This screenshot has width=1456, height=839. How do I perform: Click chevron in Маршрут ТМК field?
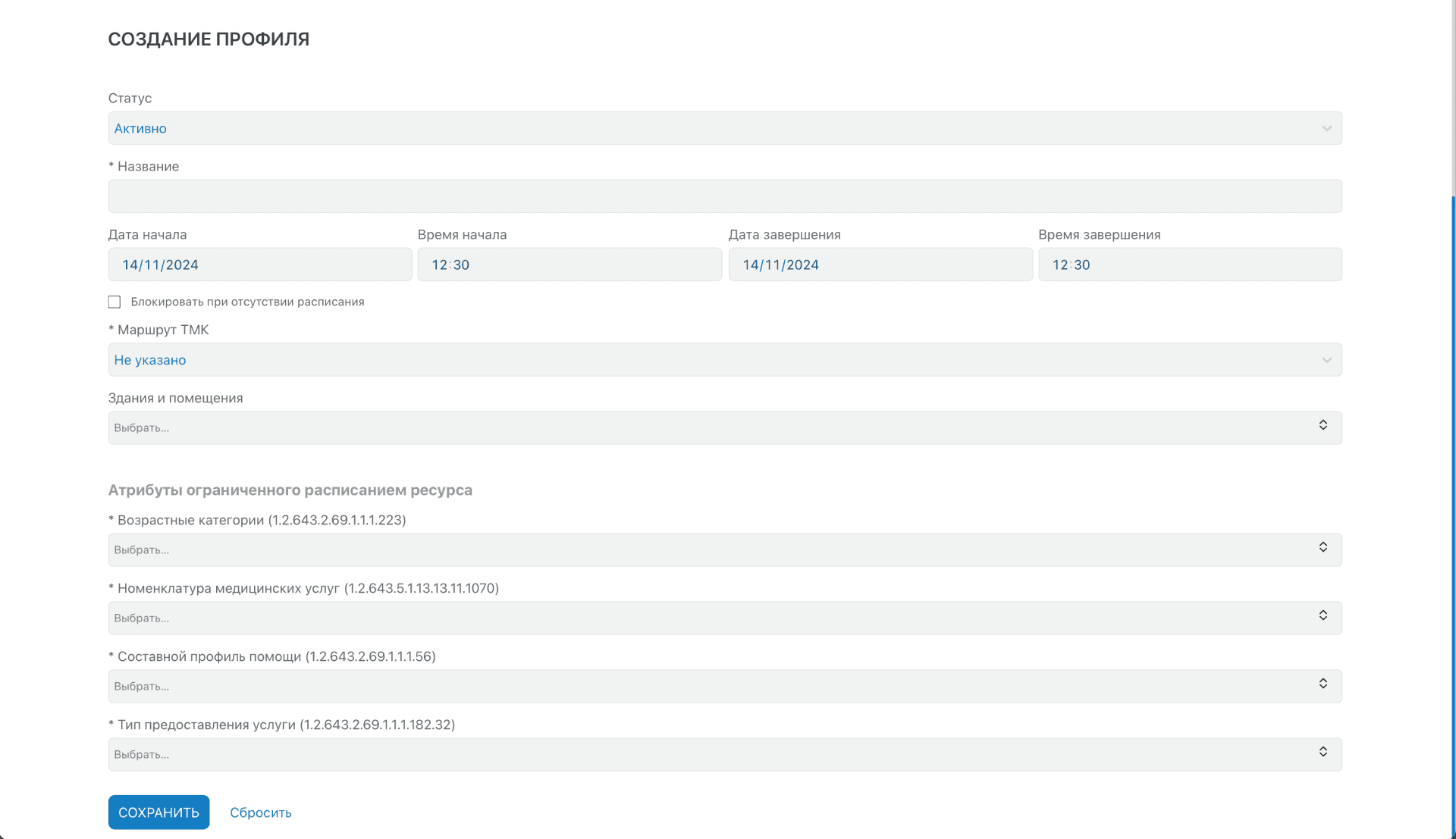1326,360
